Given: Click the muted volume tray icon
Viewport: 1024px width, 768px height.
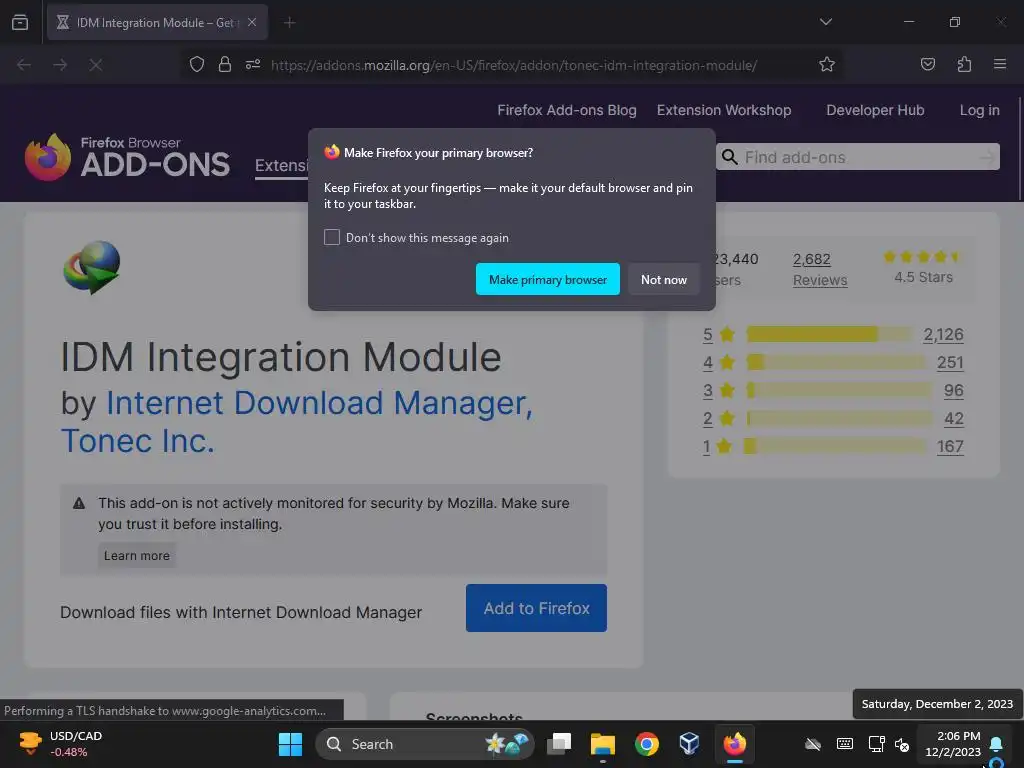Looking at the screenshot, I should click(902, 744).
